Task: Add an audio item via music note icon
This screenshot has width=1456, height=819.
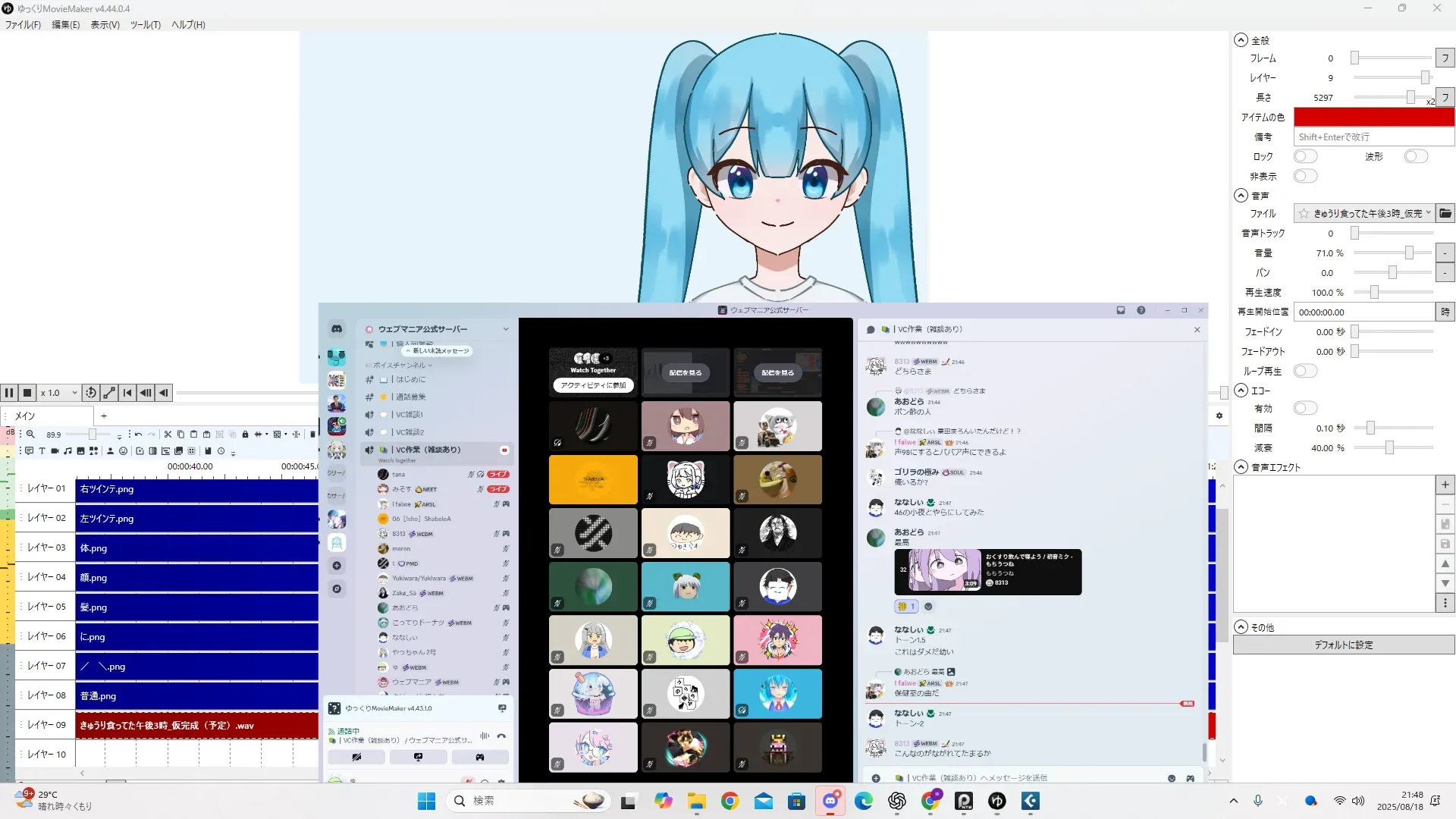Action: click(67, 450)
